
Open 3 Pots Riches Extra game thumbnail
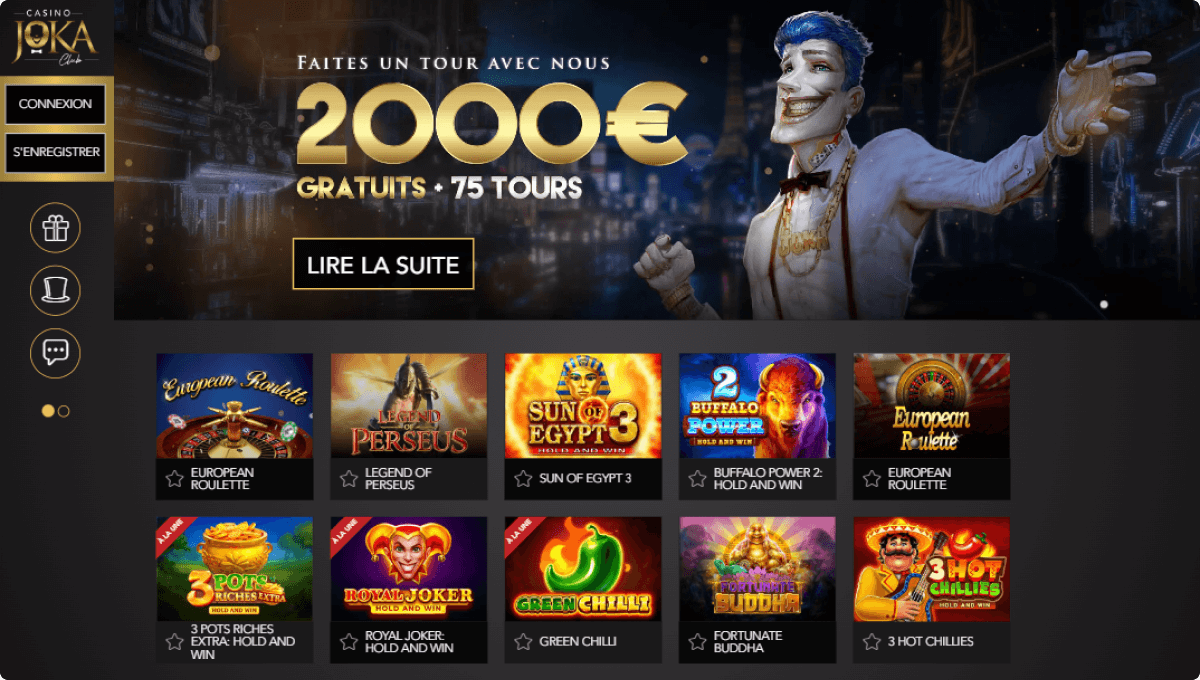(x=235, y=569)
